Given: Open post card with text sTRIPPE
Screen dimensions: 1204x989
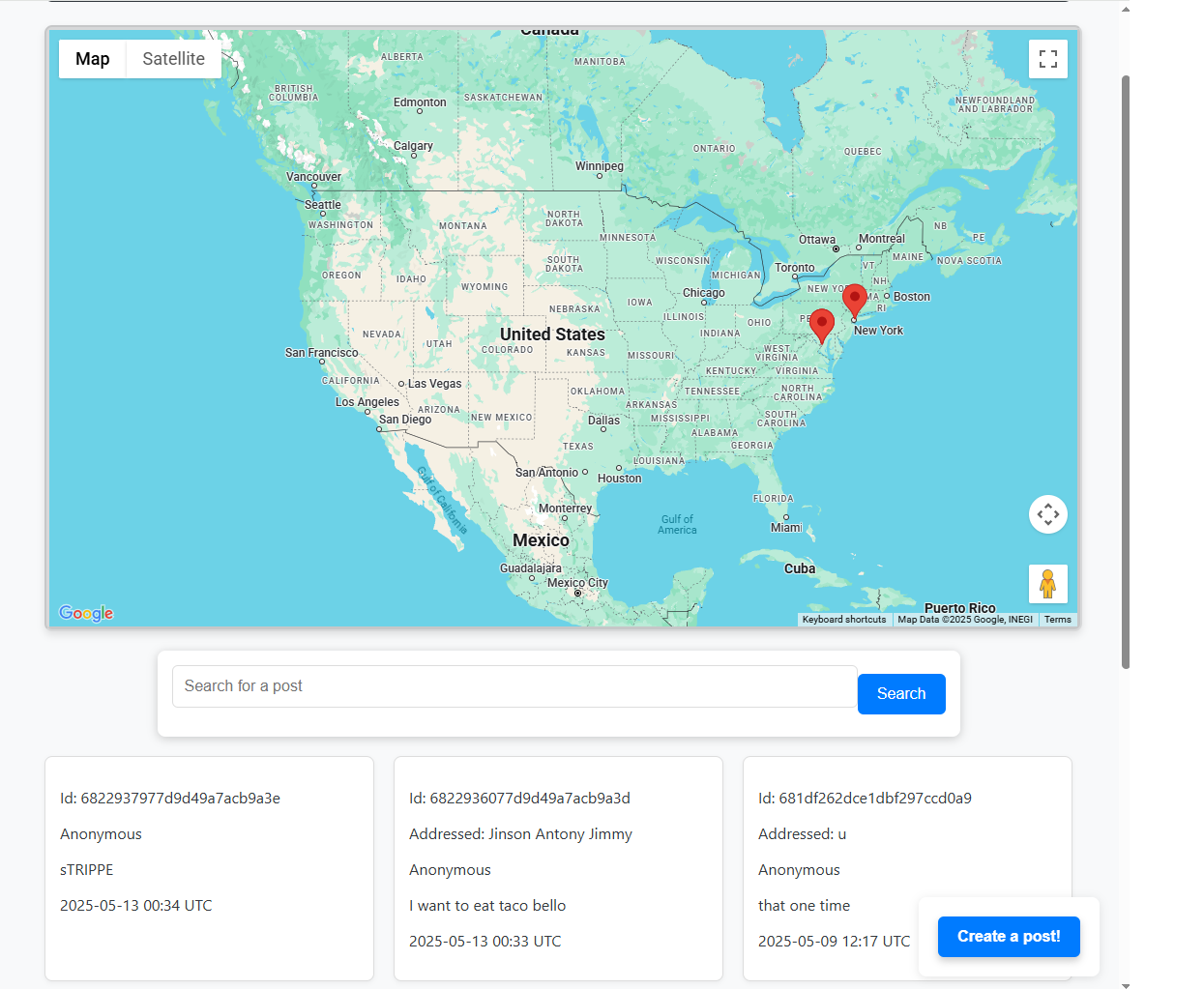Looking at the screenshot, I should coord(209,868).
